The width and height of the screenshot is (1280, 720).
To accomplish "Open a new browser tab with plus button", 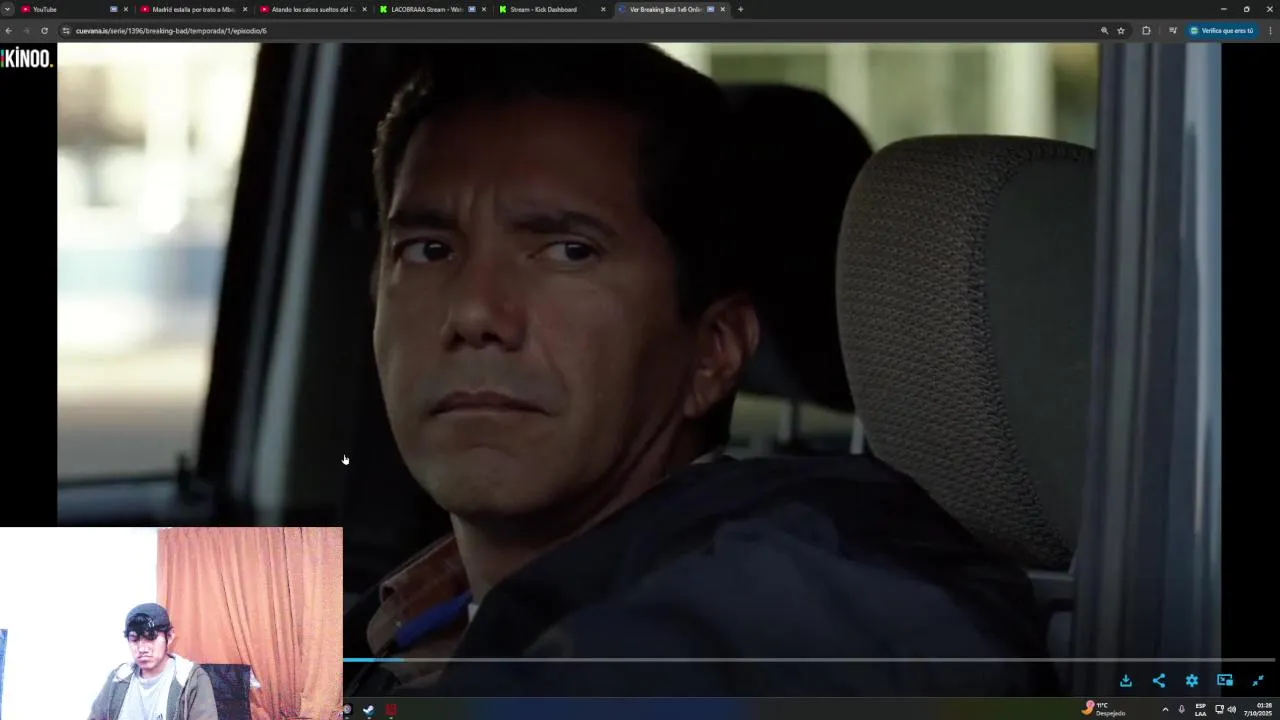I will [x=740, y=9].
